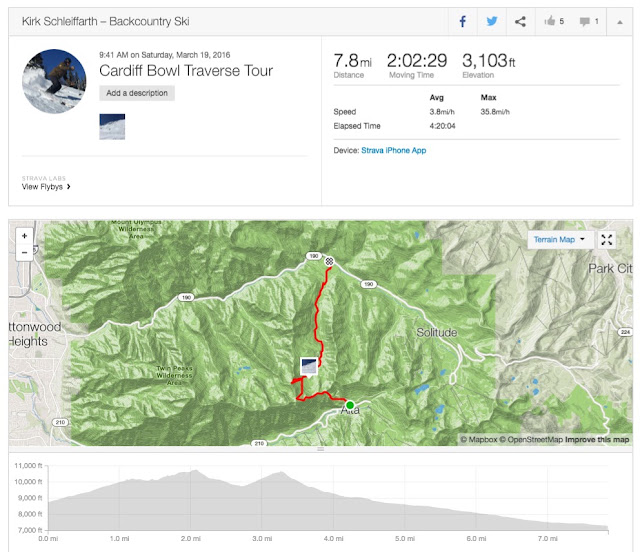Open the Strava iPhone App link
Screen dimensions: 640x552
point(393,150)
